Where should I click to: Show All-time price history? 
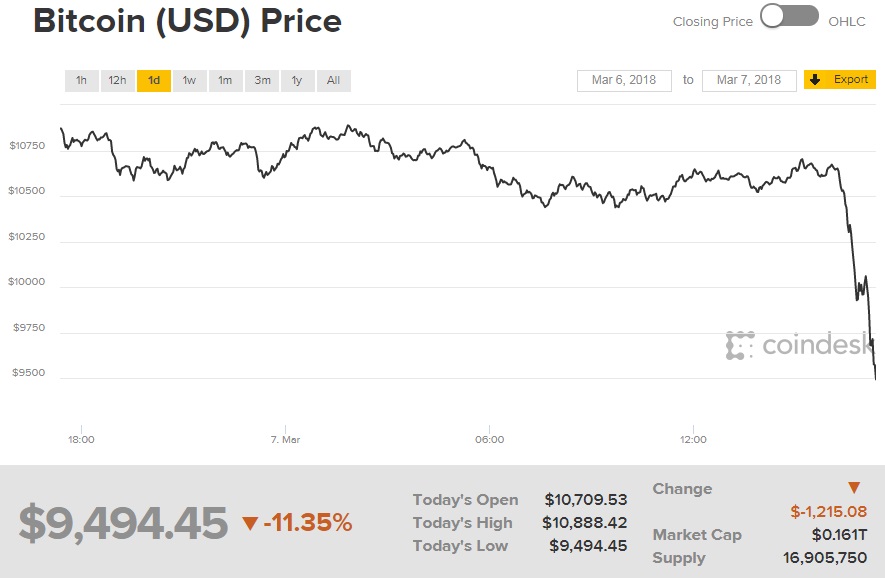[x=333, y=80]
